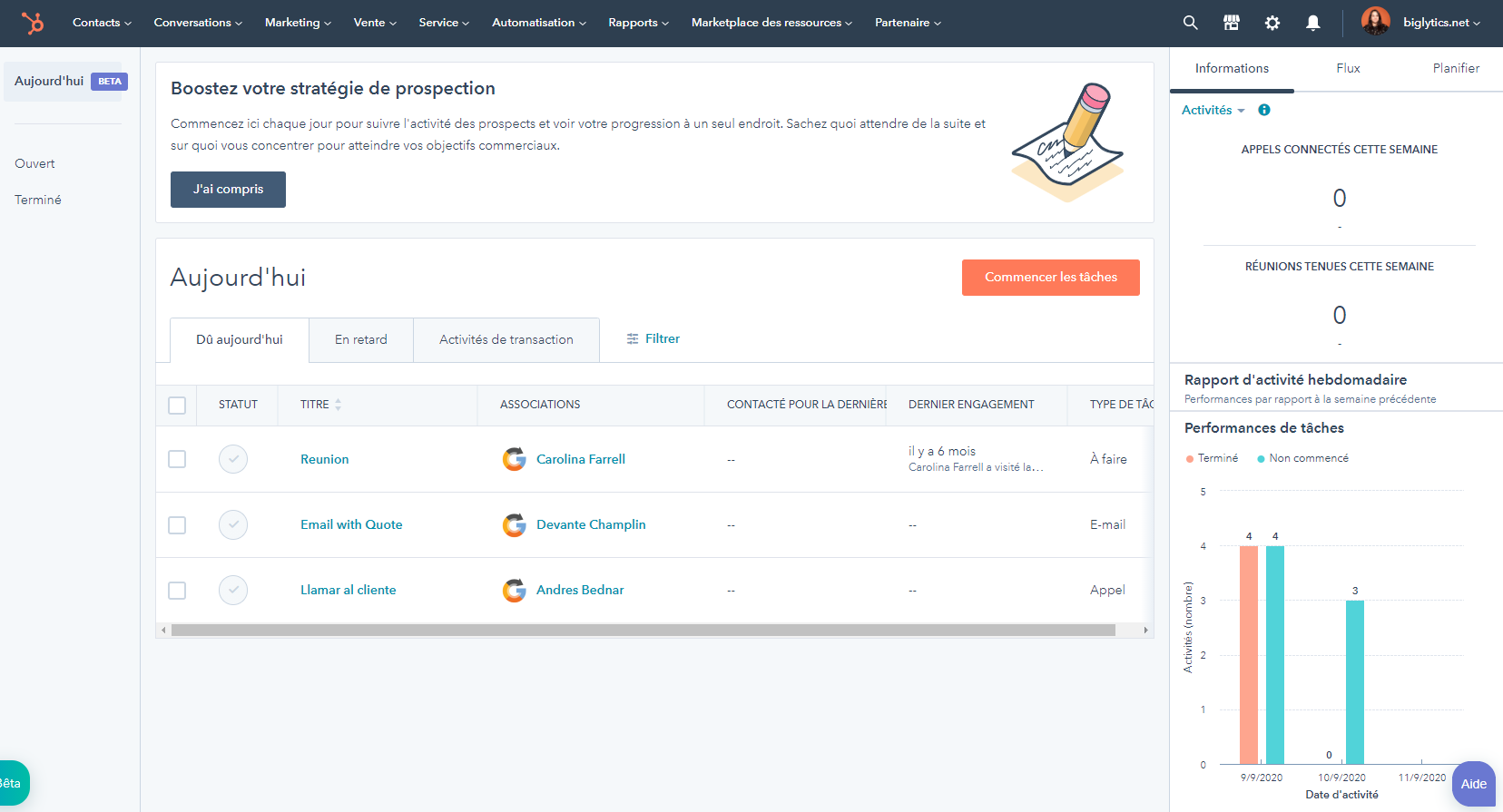Screen dimensions: 1503x812
Task: Expand the Activités dropdown
Action: (1213, 110)
